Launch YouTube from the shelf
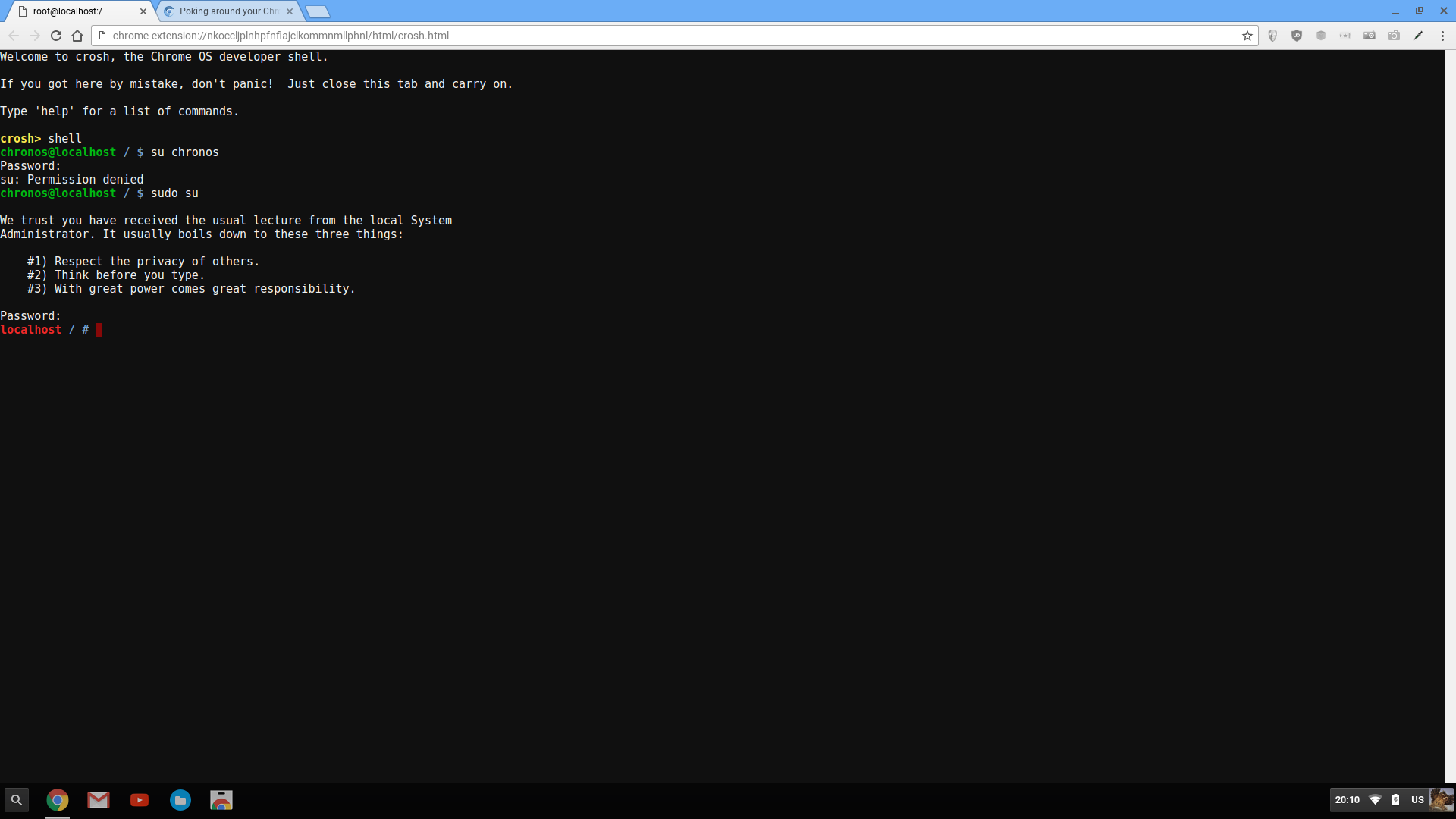Image resolution: width=1456 pixels, height=819 pixels. point(140,800)
